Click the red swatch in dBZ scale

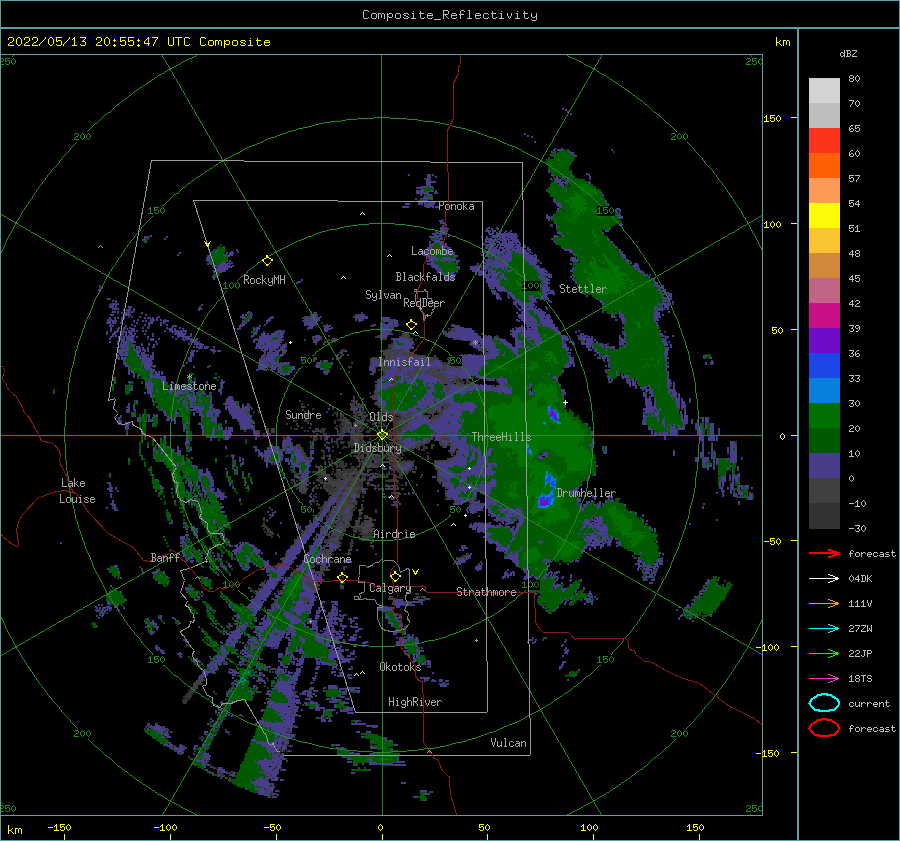[824, 141]
